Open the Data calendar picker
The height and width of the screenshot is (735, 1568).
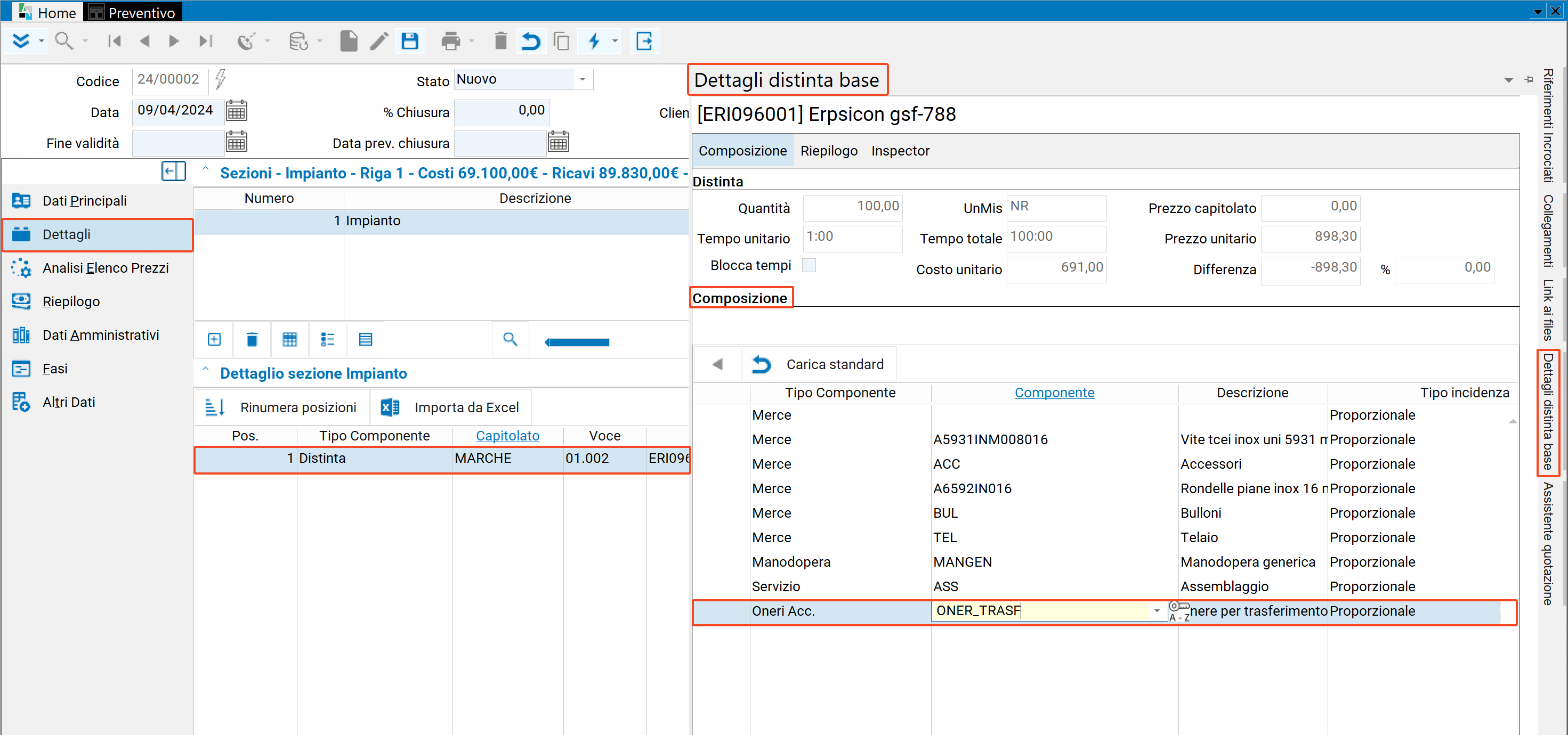tap(236, 111)
